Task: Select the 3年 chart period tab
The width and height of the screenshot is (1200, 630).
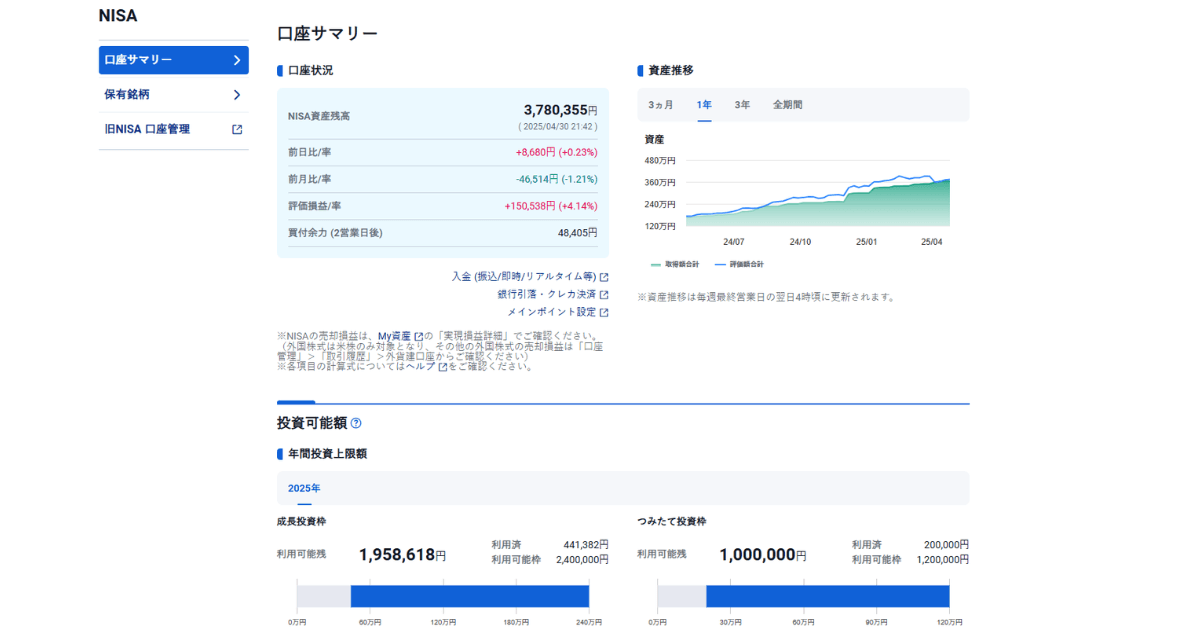Action: click(742, 105)
